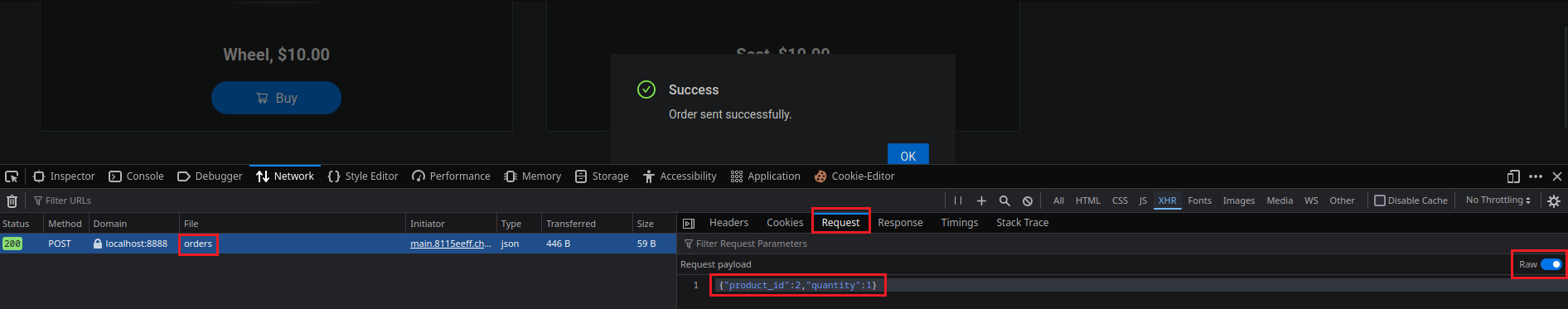This screenshot has width=1568, height=309.
Task: Toggle the Raw payload switch
Action: [1551, 264]
